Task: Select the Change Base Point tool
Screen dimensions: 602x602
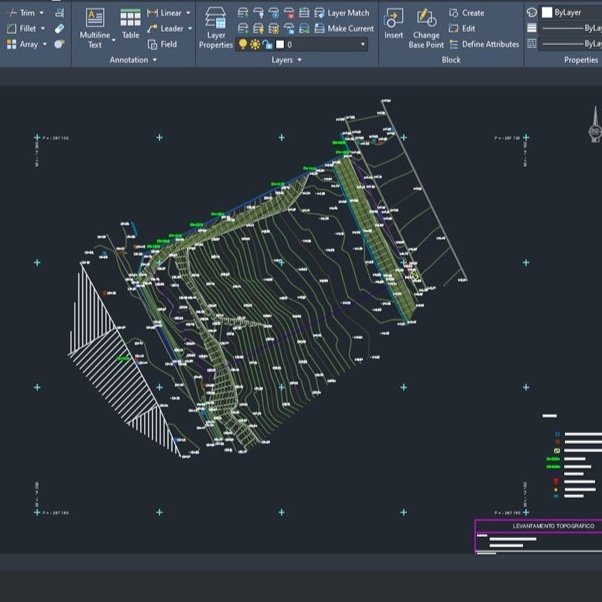Action: click(427, 27)
